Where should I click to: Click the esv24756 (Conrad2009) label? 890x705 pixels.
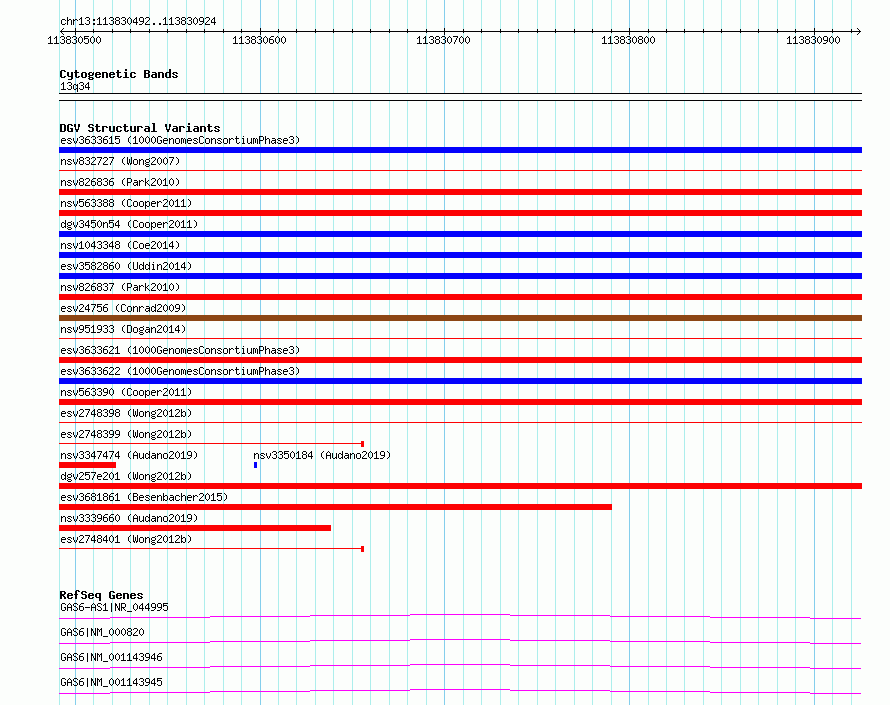[123, 308]
